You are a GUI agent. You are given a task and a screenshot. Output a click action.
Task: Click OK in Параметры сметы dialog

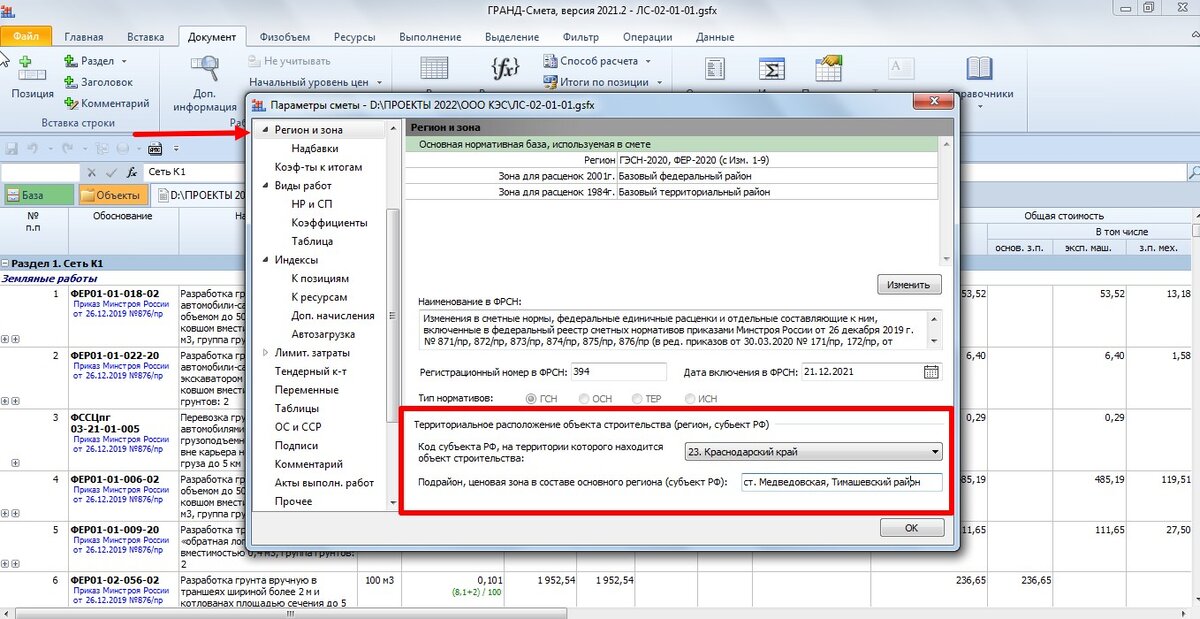911,527
